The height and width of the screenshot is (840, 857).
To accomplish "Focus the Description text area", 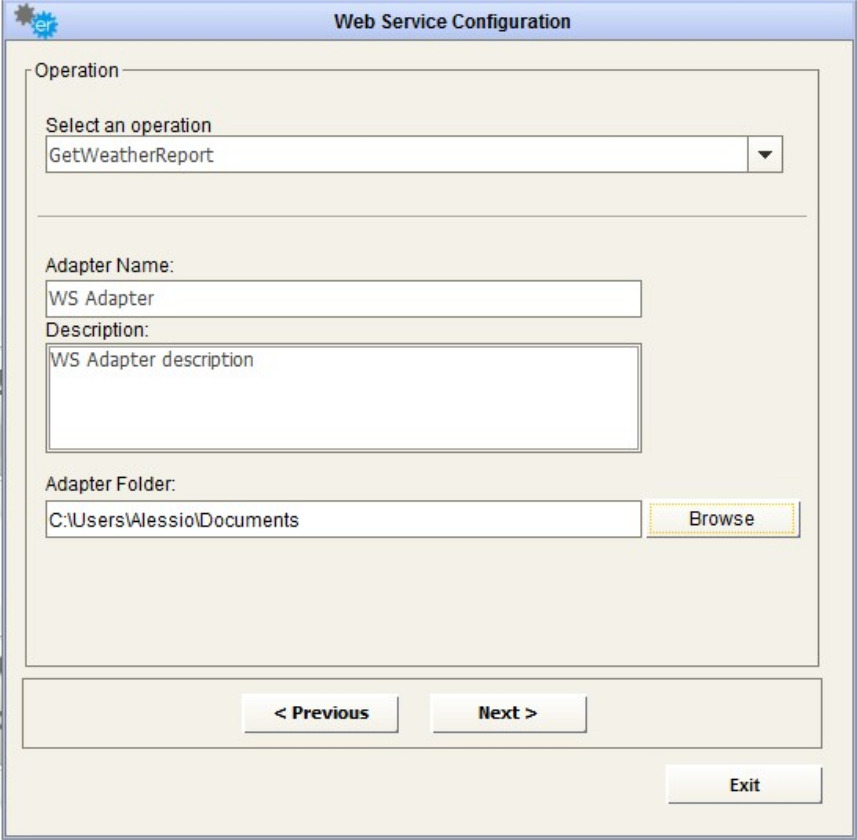I will pyautogui.click(x=343, y=398).
